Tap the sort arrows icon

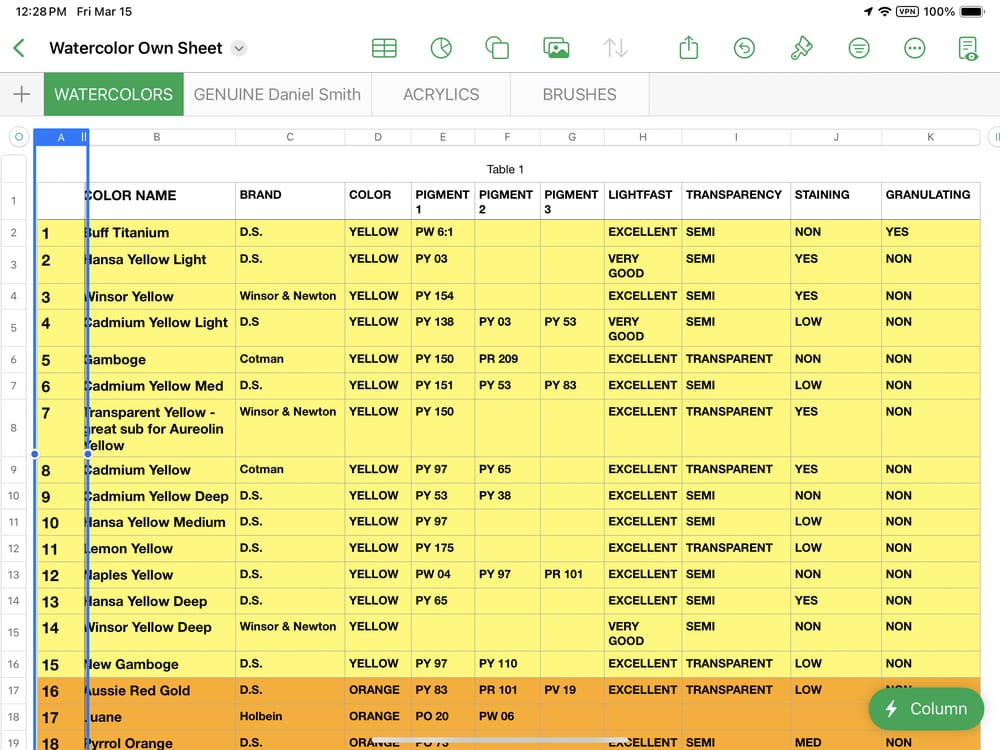(615, 48)
